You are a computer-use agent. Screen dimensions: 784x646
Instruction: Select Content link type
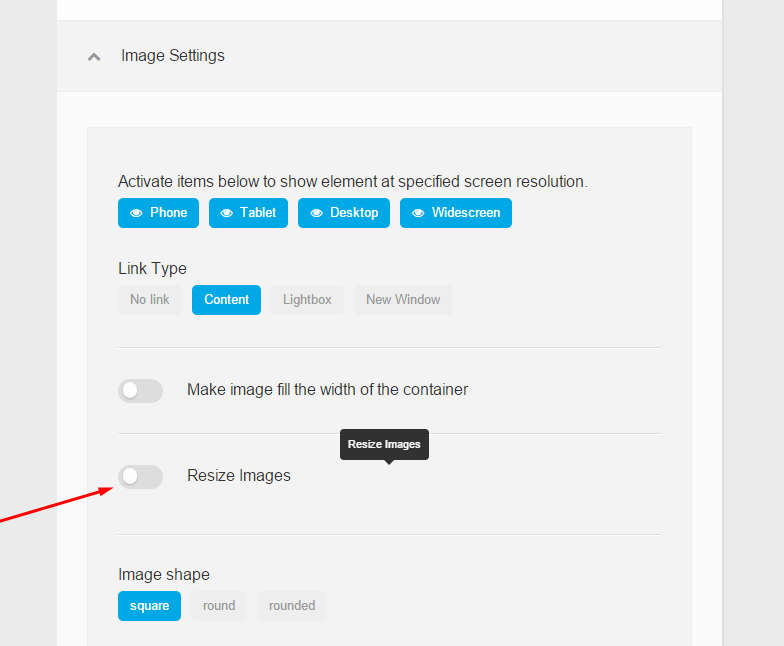click(226, 300)
